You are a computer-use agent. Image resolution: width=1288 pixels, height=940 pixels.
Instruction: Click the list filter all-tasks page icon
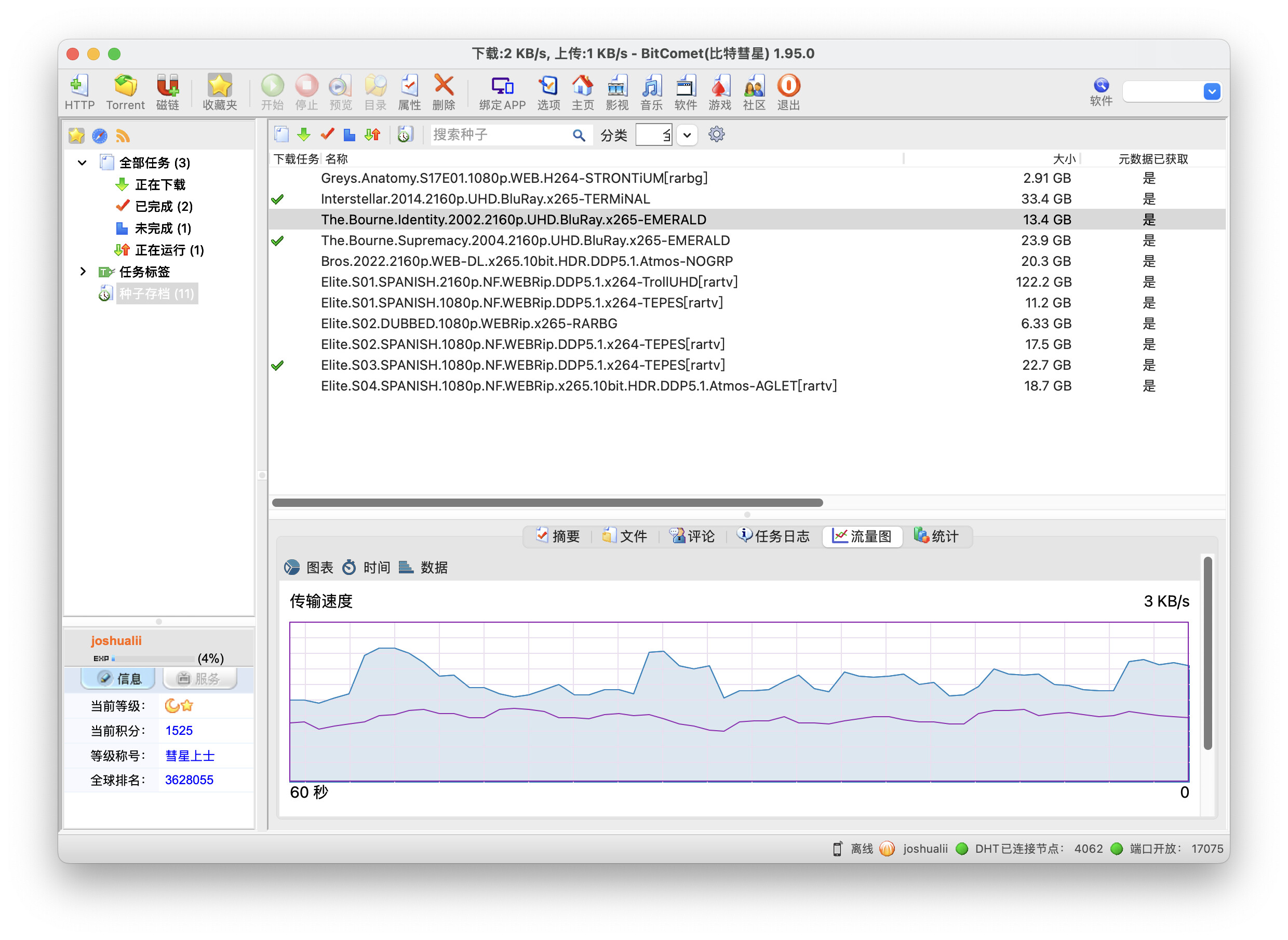[x=281, y=135]
